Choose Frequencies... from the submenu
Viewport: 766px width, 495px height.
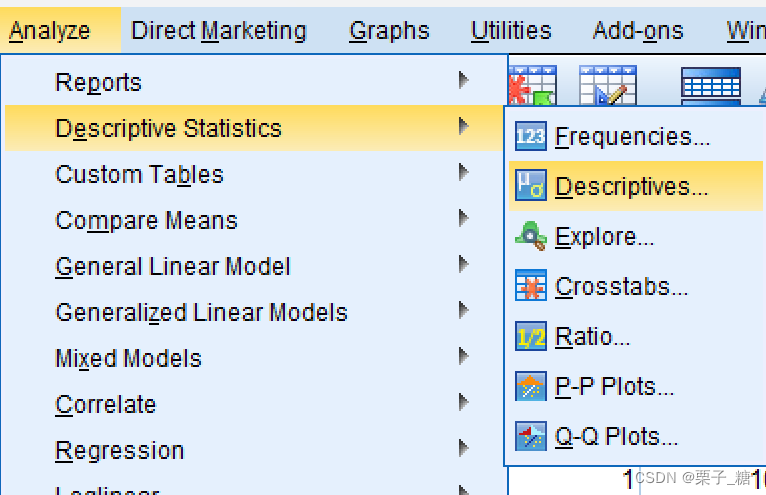point(636,136)
